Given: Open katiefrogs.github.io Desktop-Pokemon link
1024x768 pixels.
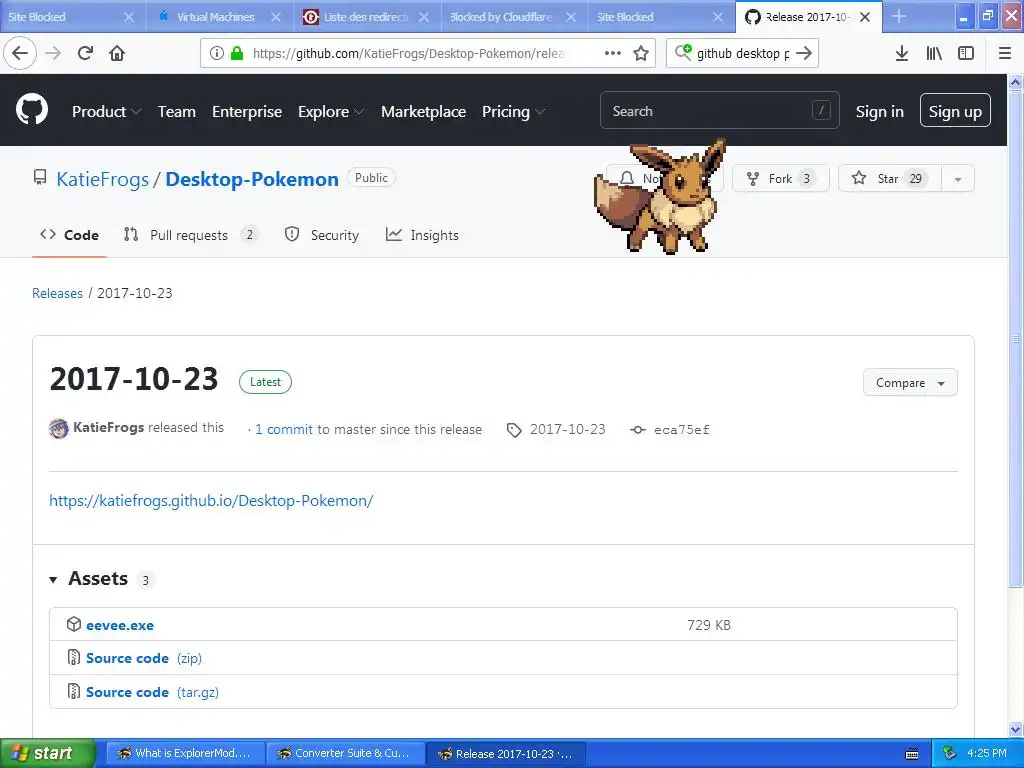Looking at the screenshot, I should point(211,501).
